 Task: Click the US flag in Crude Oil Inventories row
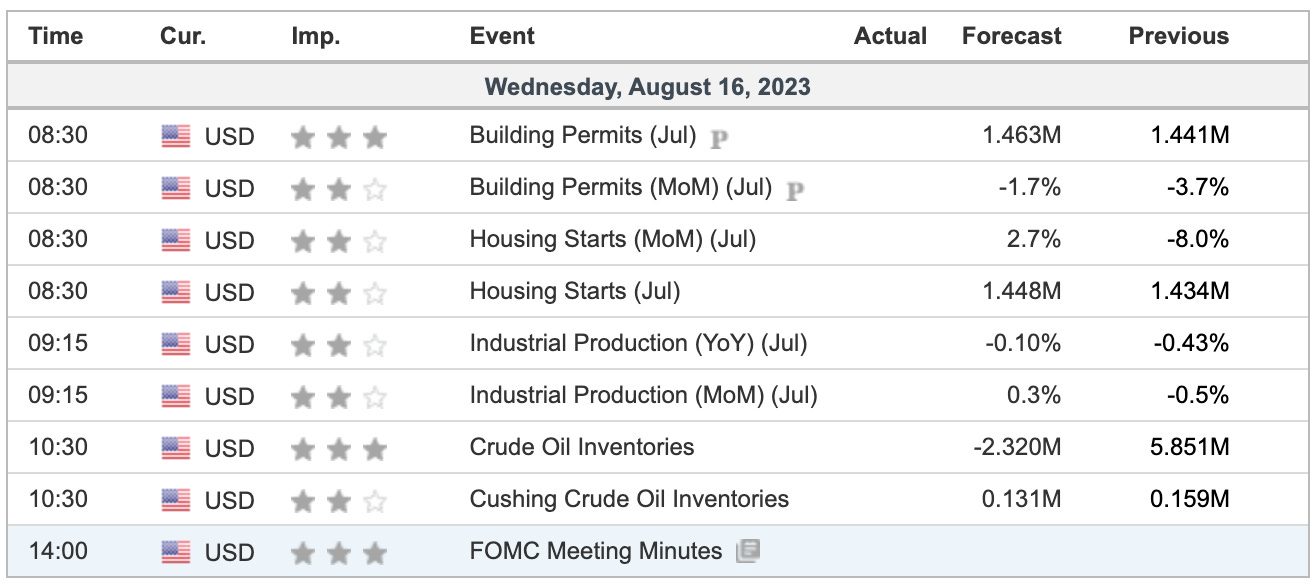click(x=176, y=449)
